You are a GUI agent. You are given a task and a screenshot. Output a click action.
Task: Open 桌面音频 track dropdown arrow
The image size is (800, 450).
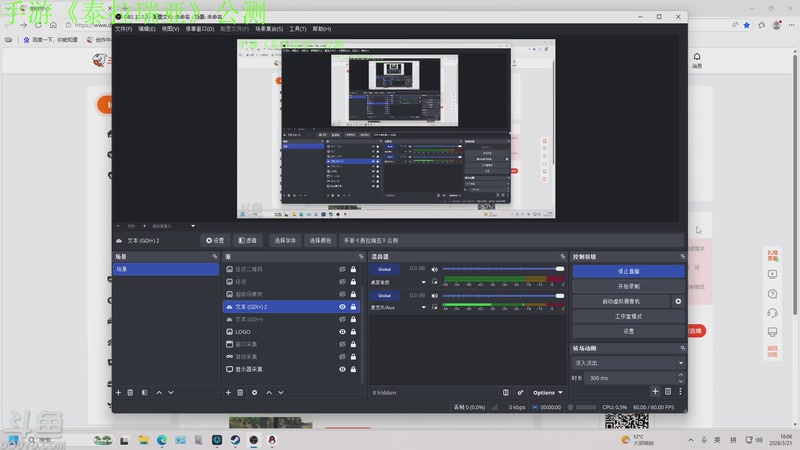click(x=423, y=282)
